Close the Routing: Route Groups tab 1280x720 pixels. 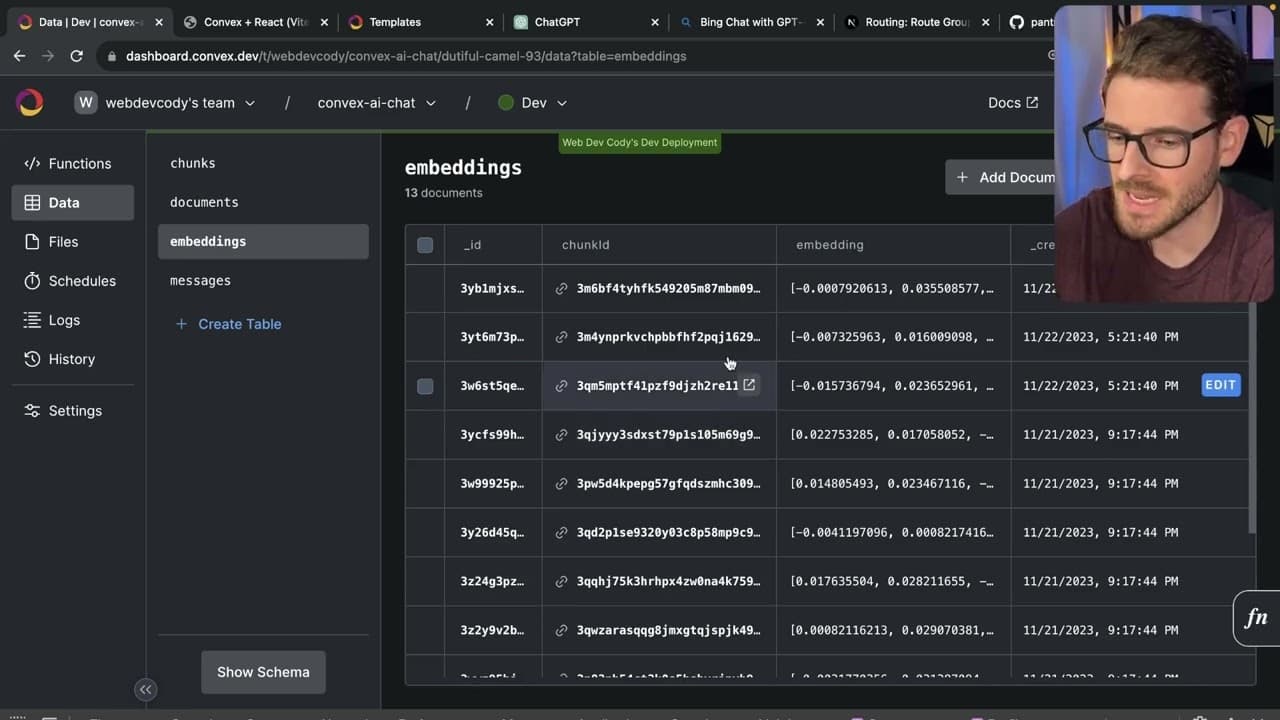pos(984,22)
